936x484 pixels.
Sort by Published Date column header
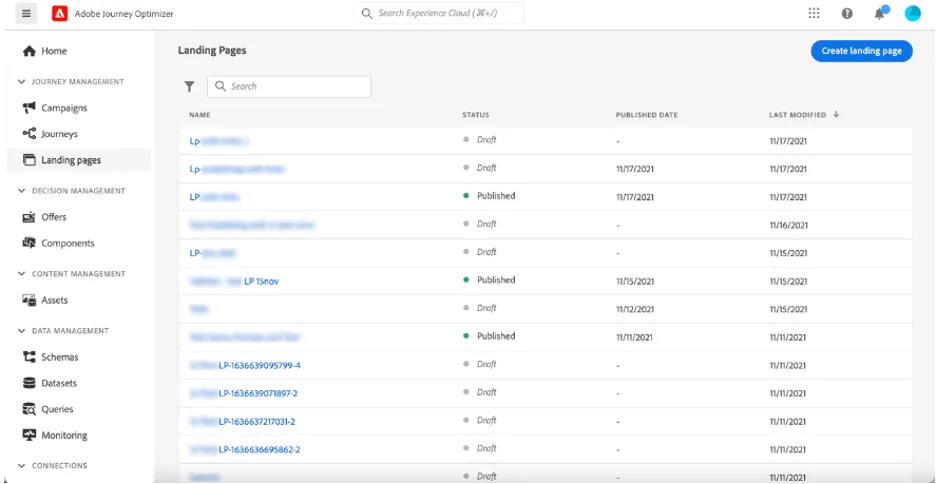coord(646,115)
